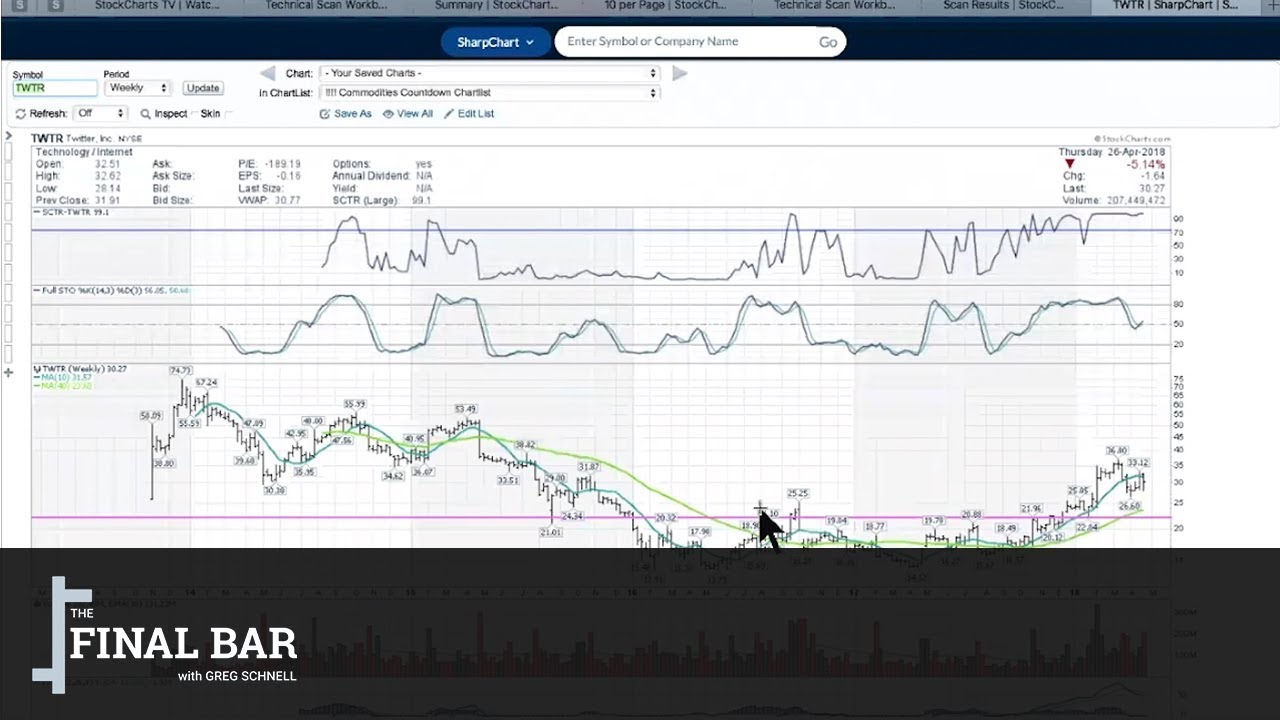The height and width of the screenshot is (720, 1280).
Task: Click the Prev Close 31.91 value
Action: tap(107, 200)
